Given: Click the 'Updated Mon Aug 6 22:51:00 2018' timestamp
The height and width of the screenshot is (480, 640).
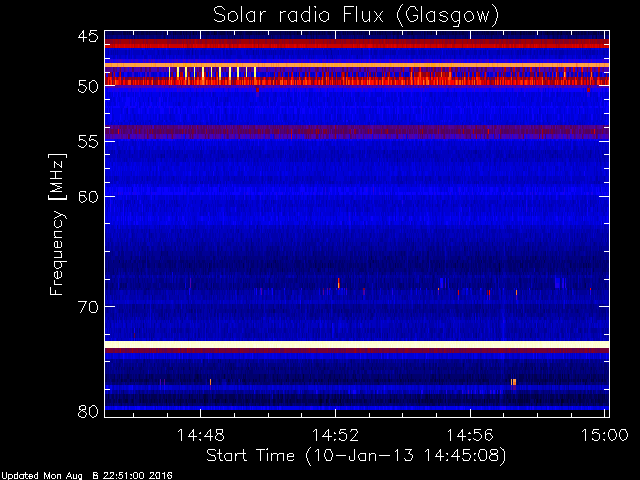Looking at the screenshot, I should coord(86,476).
